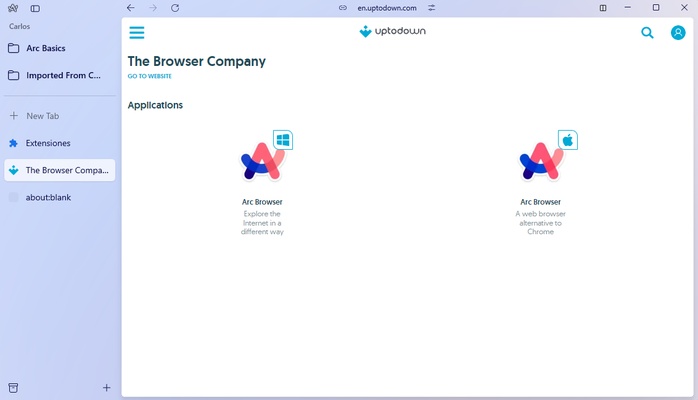Open Arc Browser title under Windows icon

click(262, 202)
